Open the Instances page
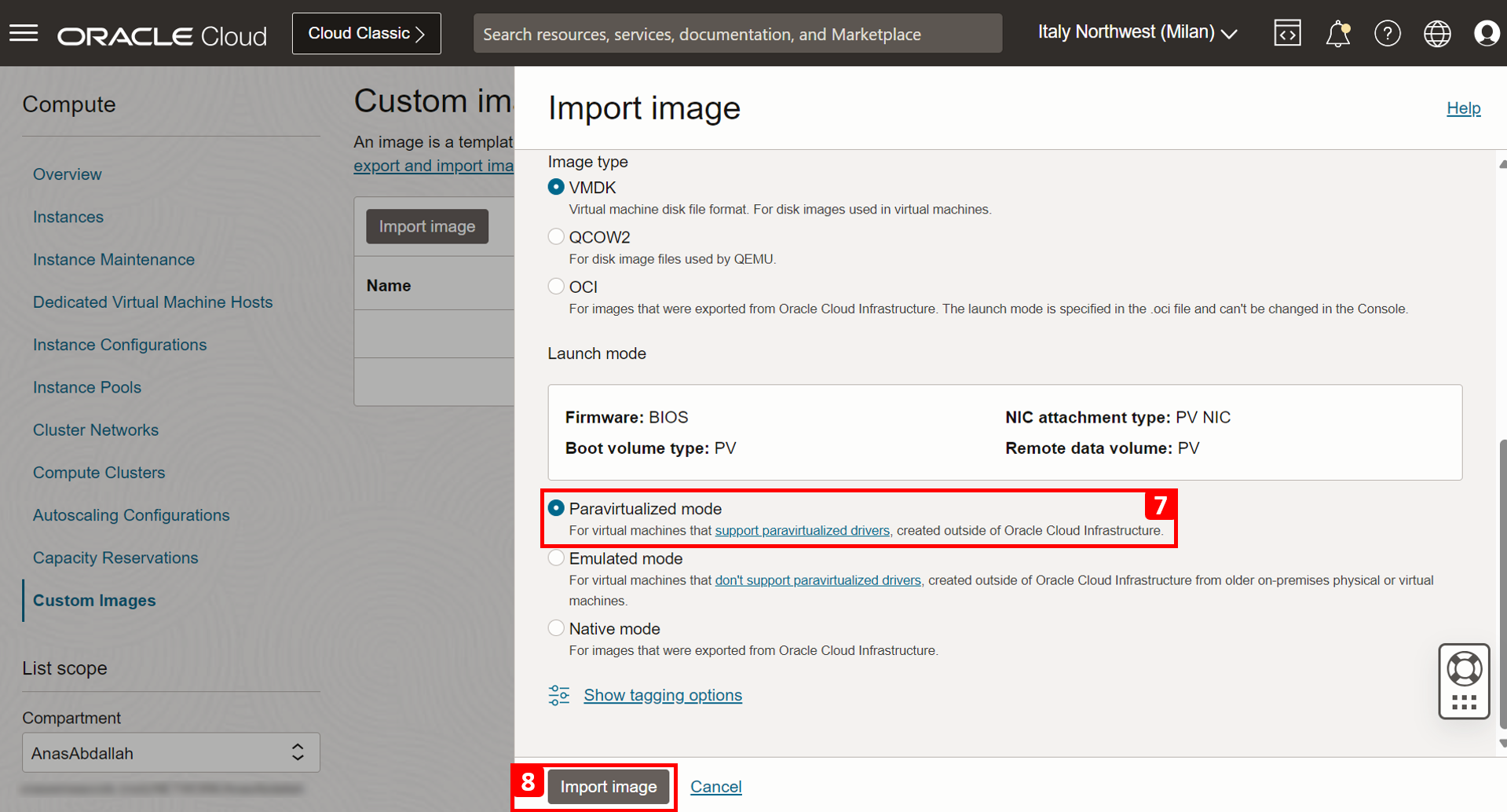The height and width of the screenshot is (812, 1507). coord(68,217)
